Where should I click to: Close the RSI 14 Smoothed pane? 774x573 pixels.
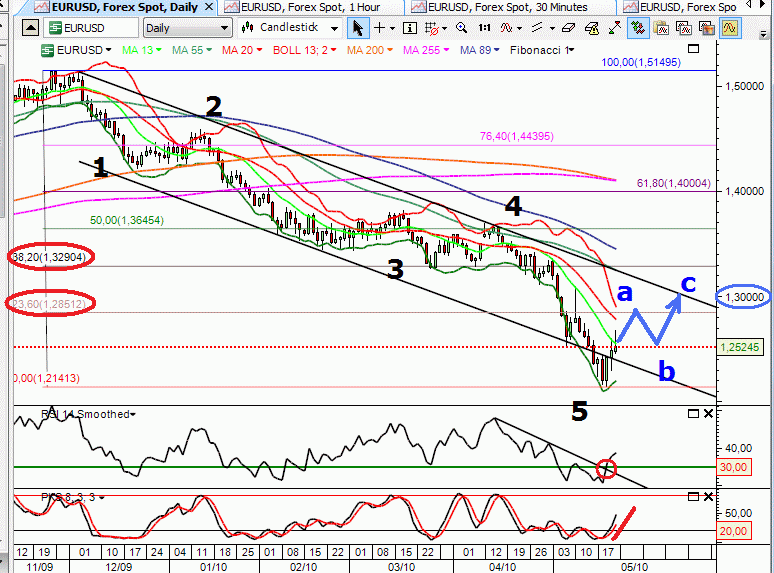coord(708,414)
